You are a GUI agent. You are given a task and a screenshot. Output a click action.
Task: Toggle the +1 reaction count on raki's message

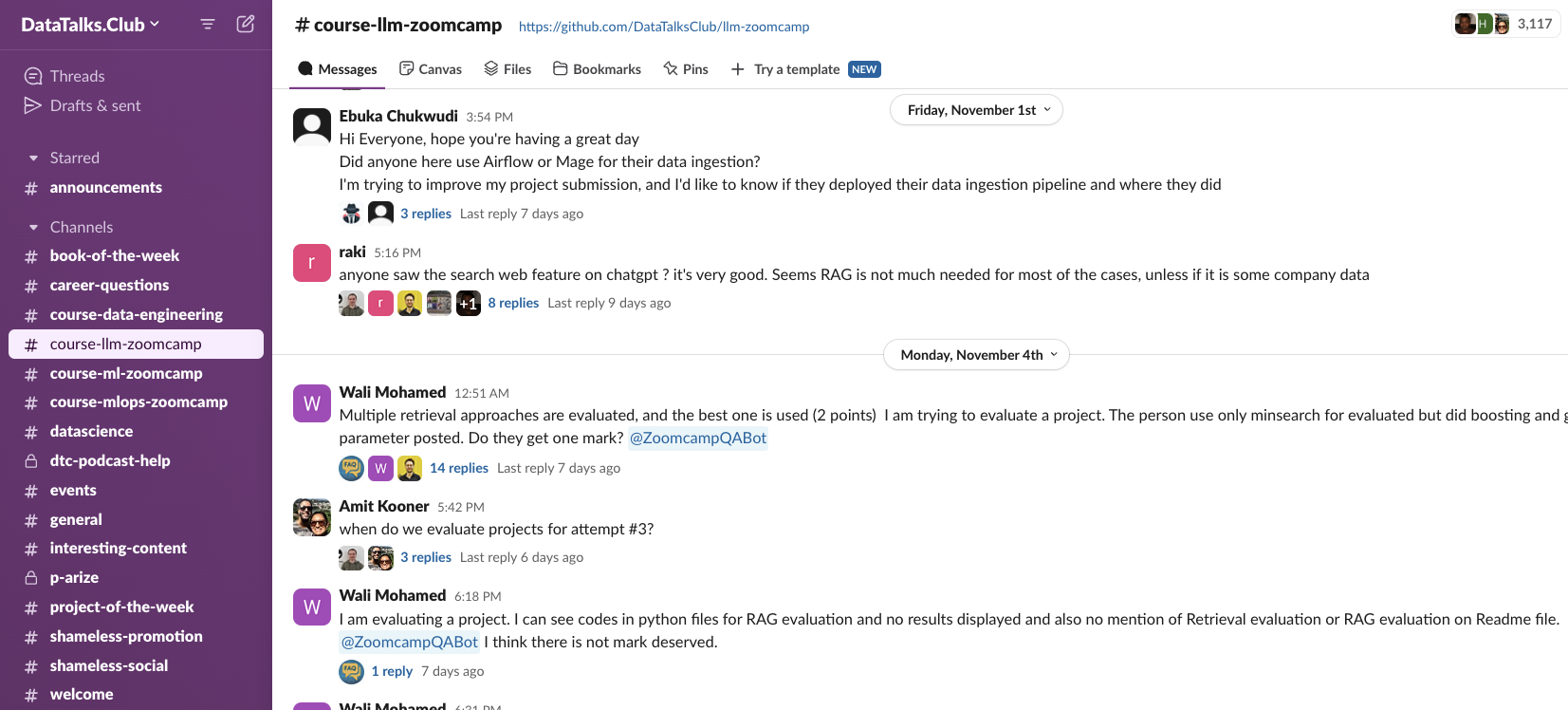coord(468,302)
